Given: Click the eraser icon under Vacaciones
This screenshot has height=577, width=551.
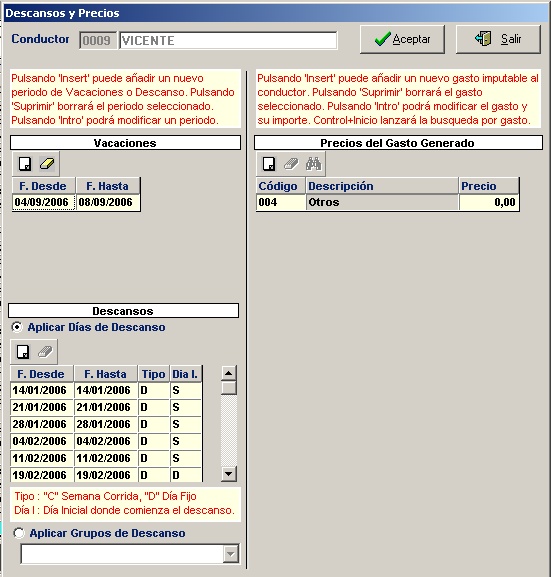Looking at the screenshot, I should pyautogui.click(x=47, y=164).
